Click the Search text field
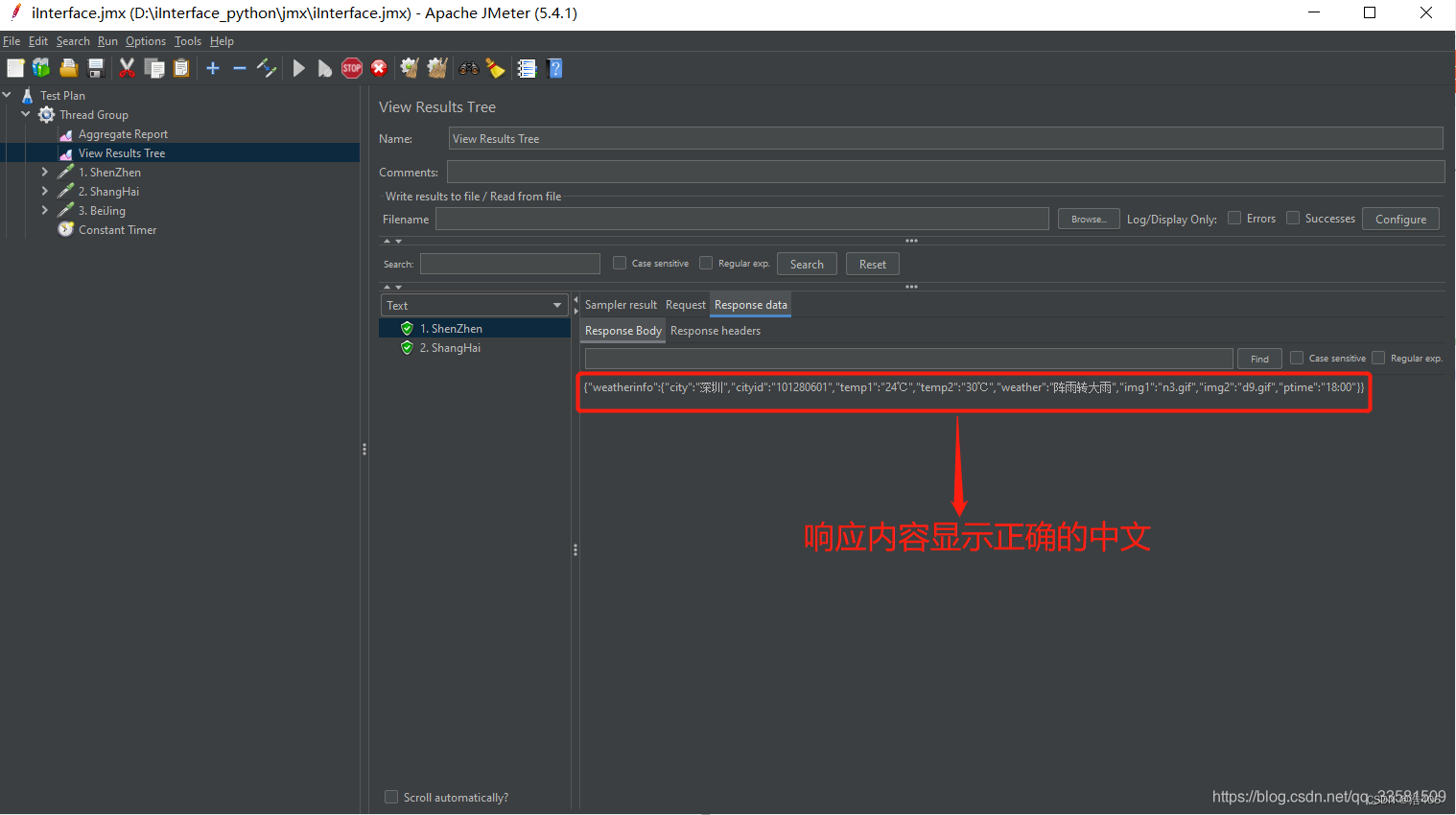The height and width of the screenshot is (815, 1456). (x=510, y=264)
